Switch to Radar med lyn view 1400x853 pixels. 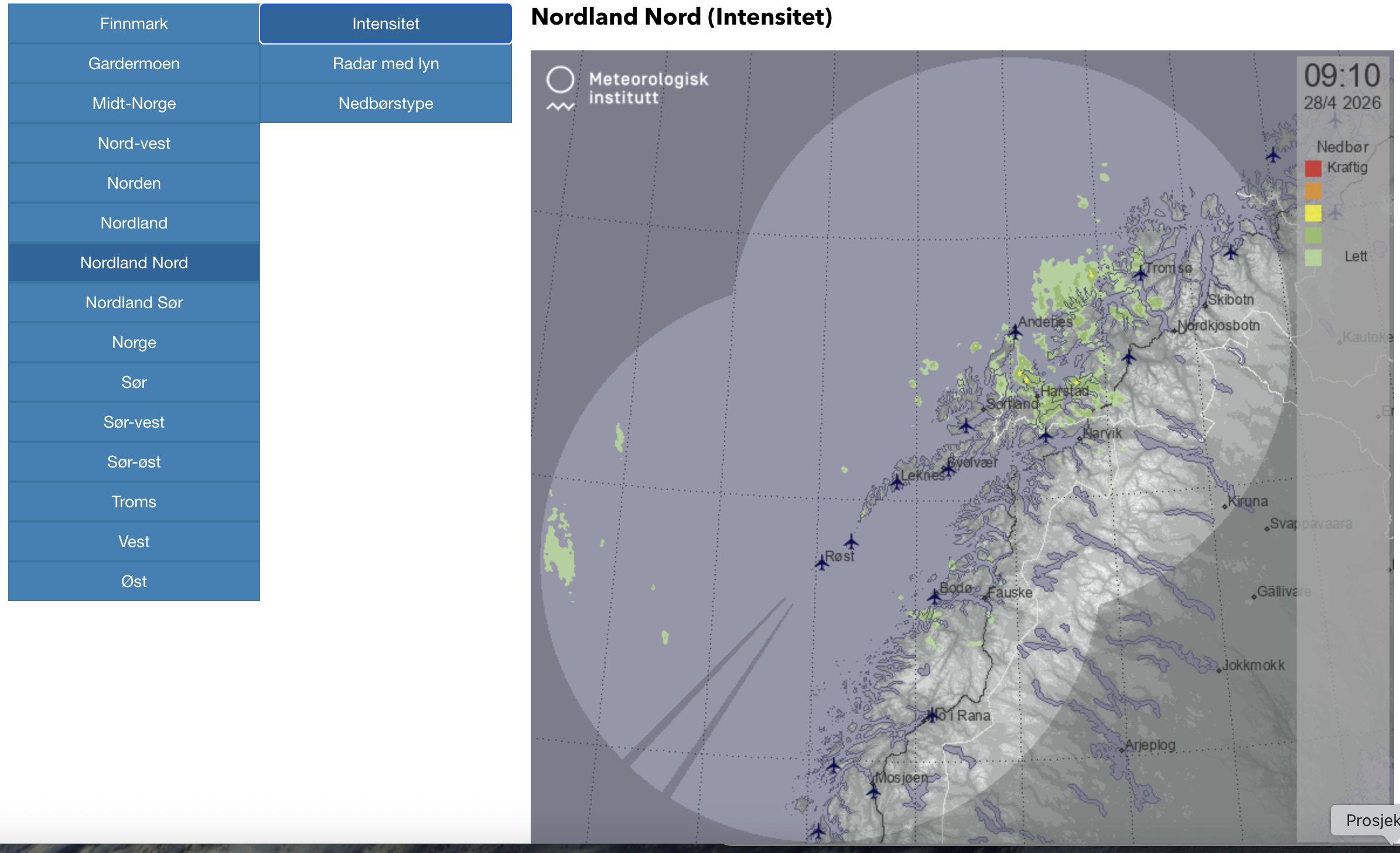(386, 63)
